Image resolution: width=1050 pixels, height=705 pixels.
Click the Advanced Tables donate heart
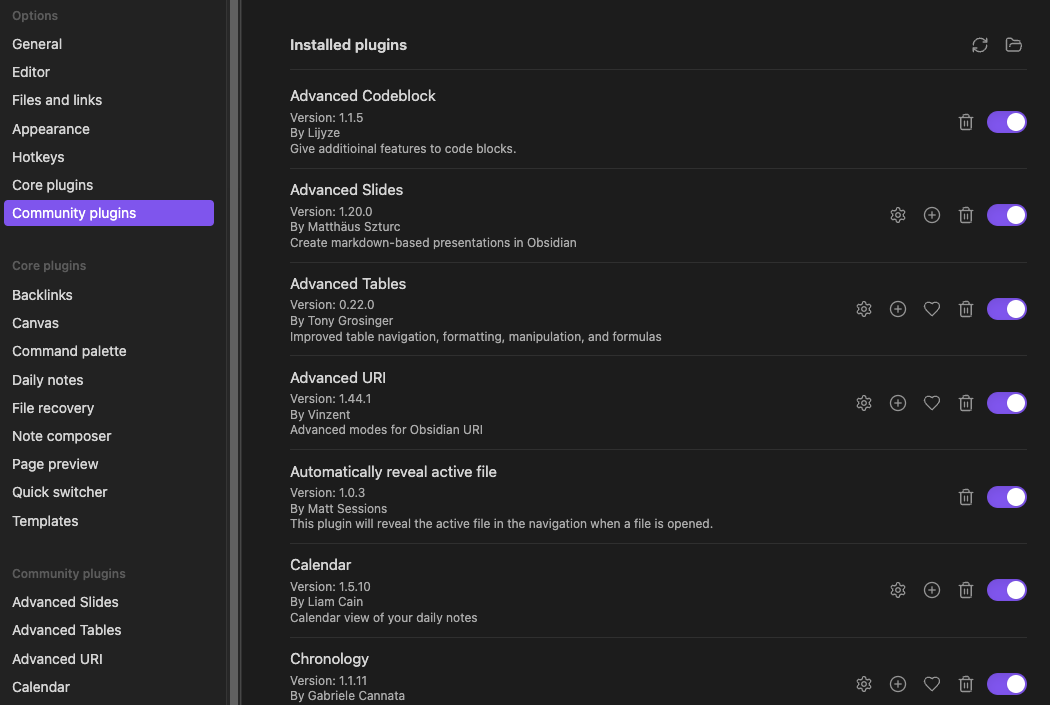(931, 309)
